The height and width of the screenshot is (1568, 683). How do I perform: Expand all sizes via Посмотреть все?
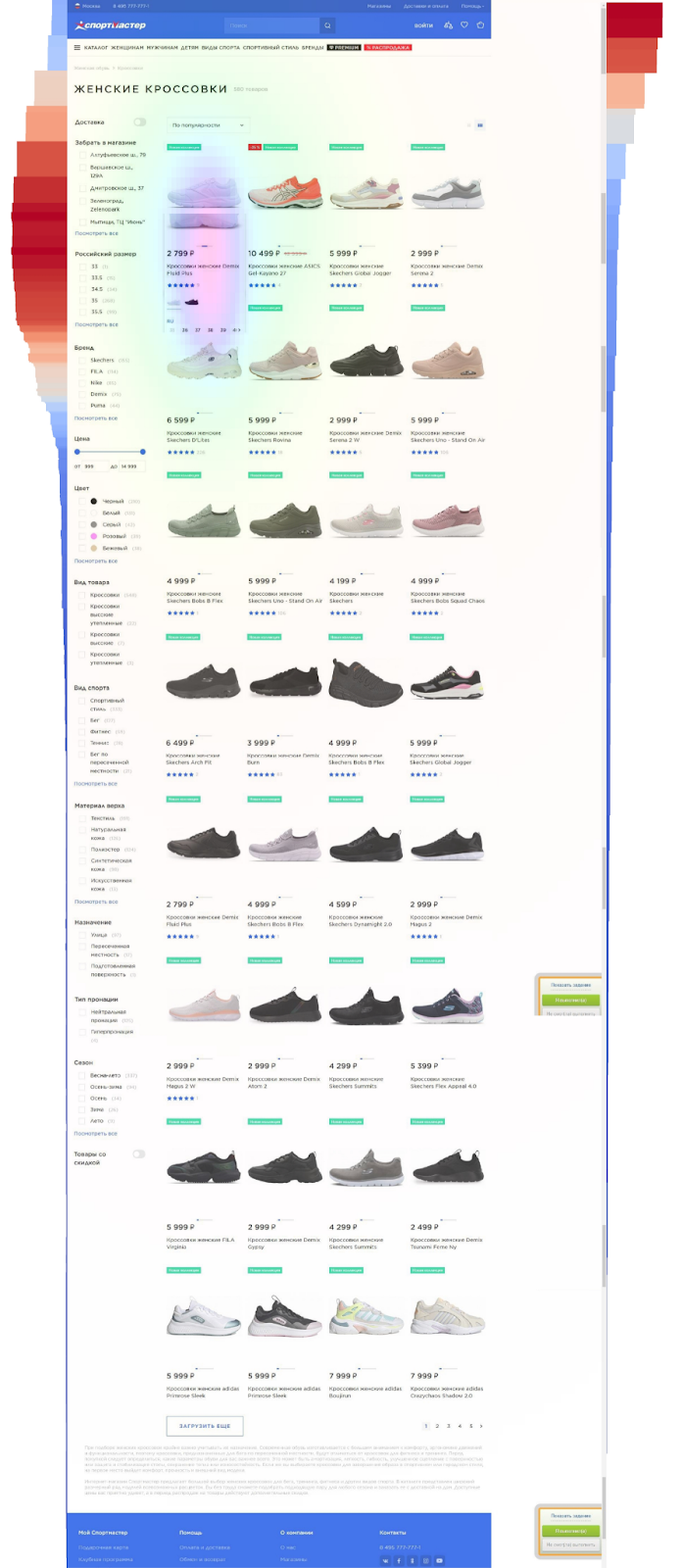[x=96, y=324]
